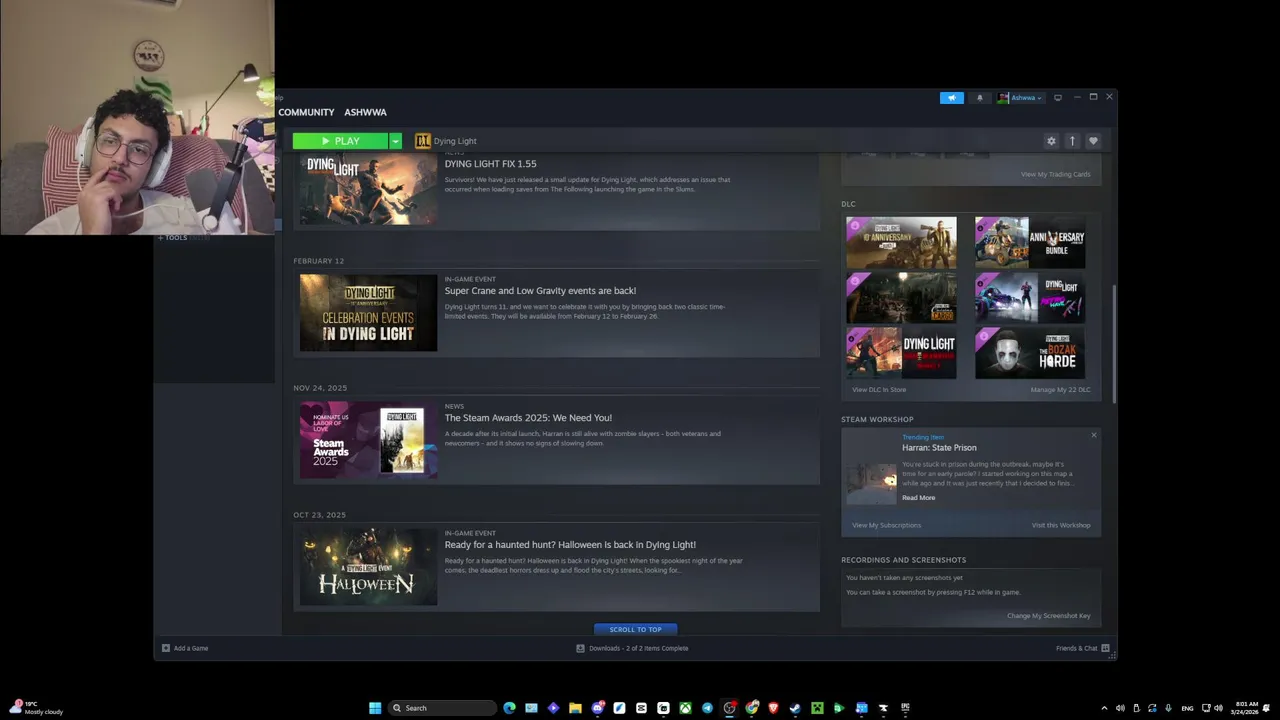The width and height of the screenshot is (1280, 720).
Task: Open Dying Light Fix 1.55 thumbnail
Action: coord(368,189)
